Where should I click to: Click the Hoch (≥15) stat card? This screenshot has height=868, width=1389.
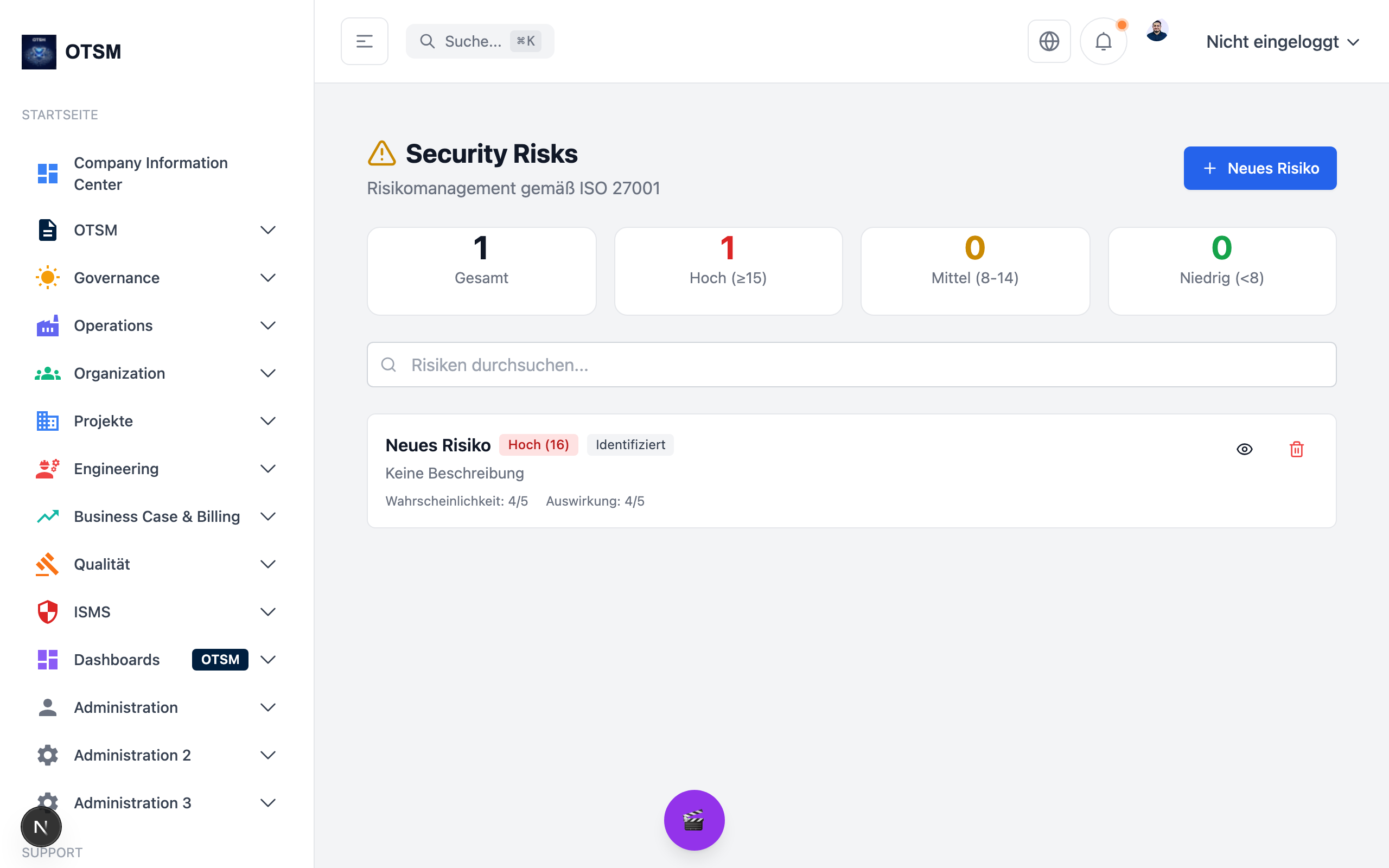(x=728, y=271)
